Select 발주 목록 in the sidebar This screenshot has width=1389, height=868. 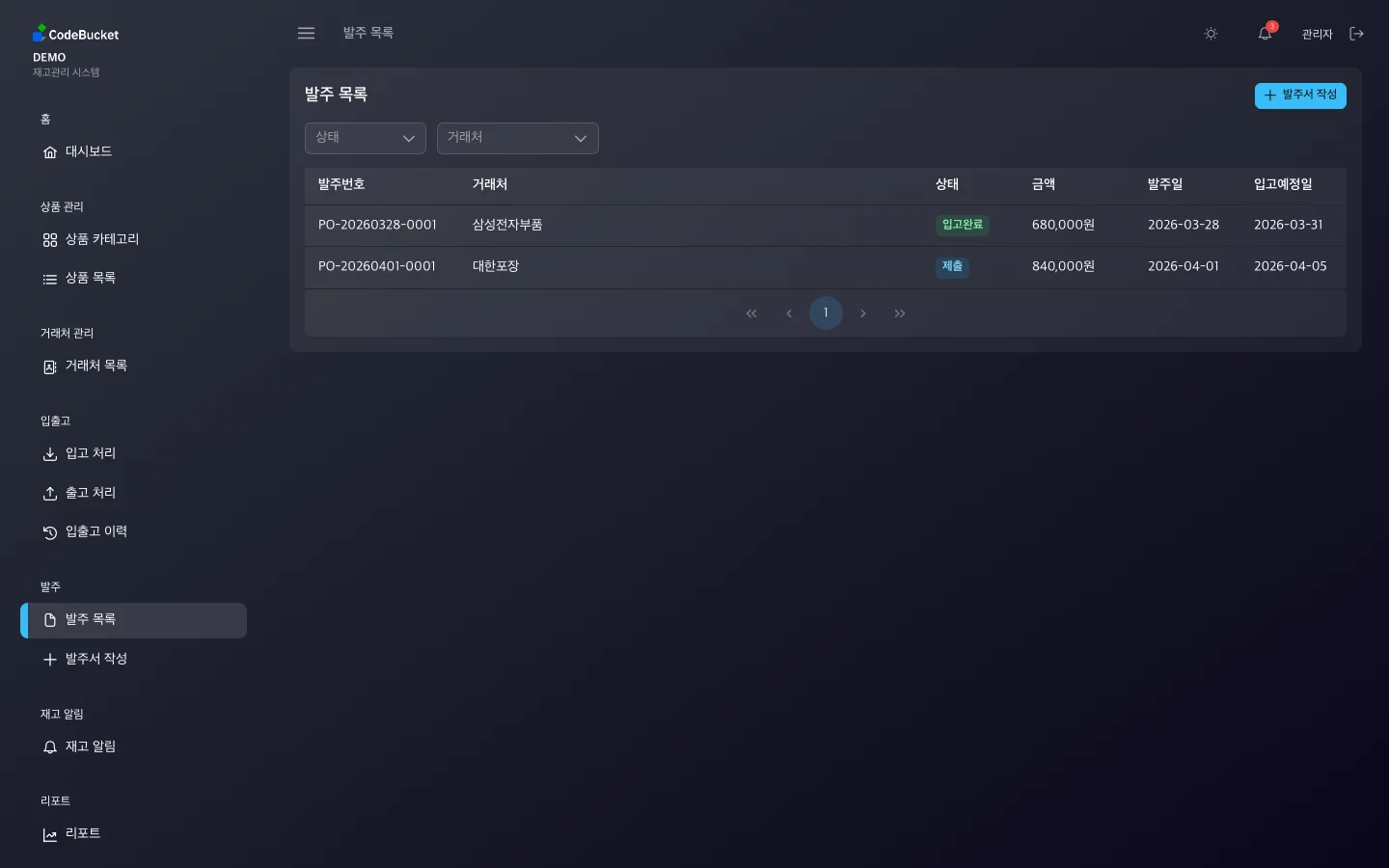(91, 619)
